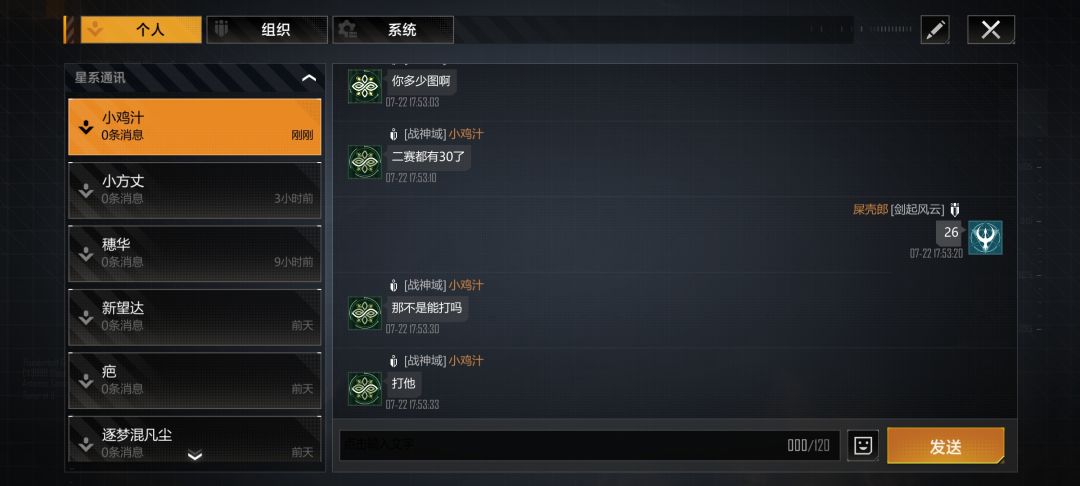Click 小鸡汁's avatar beside 打他 message
Screen dimensions: 1080x486
point(364,389)
